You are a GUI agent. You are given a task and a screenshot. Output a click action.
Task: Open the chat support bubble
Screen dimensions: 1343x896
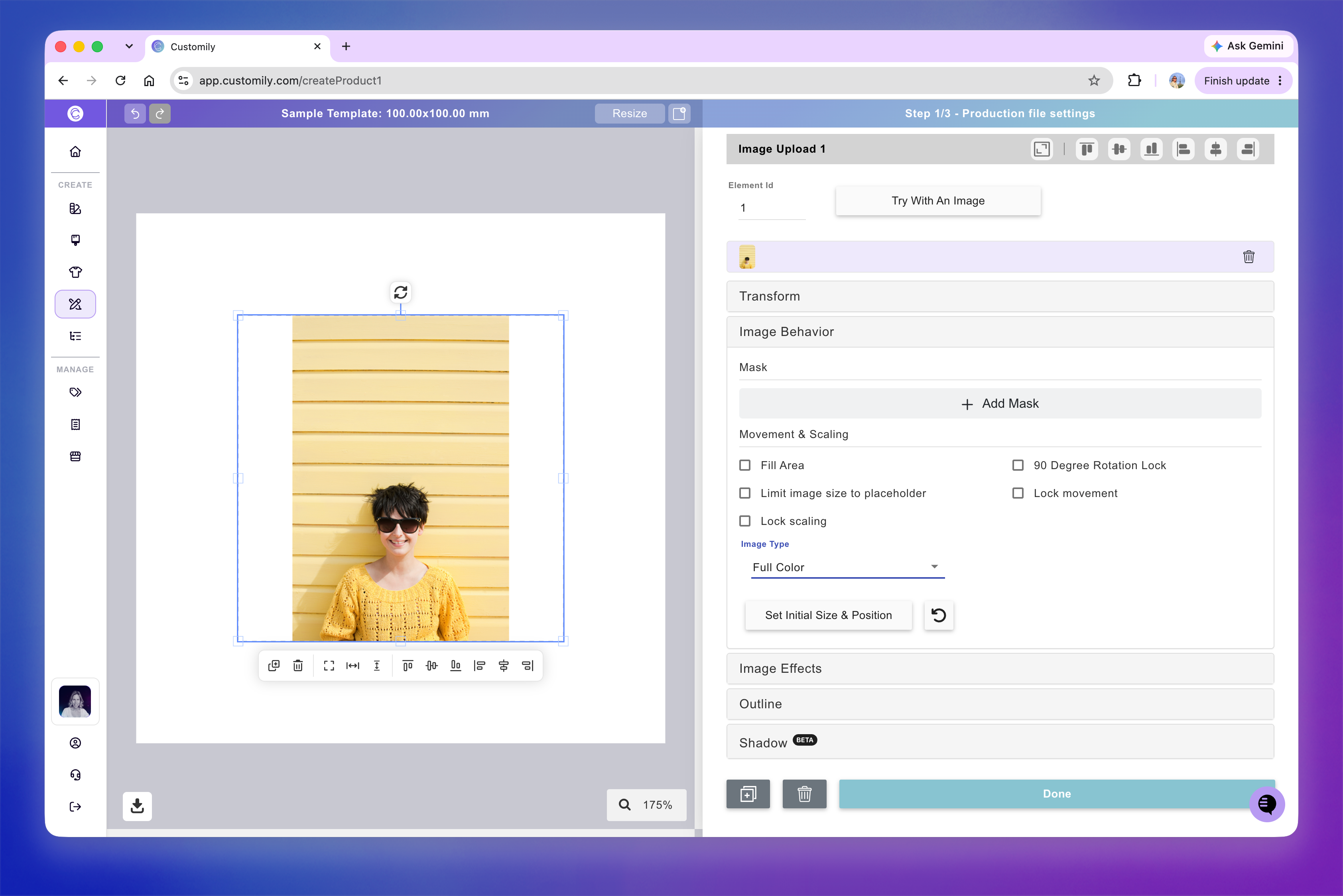coord(1267,804)
